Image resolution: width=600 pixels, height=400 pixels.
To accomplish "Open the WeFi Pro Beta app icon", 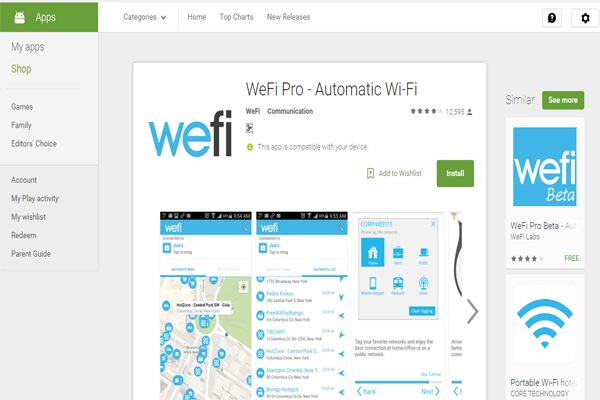I will [545, 167].
